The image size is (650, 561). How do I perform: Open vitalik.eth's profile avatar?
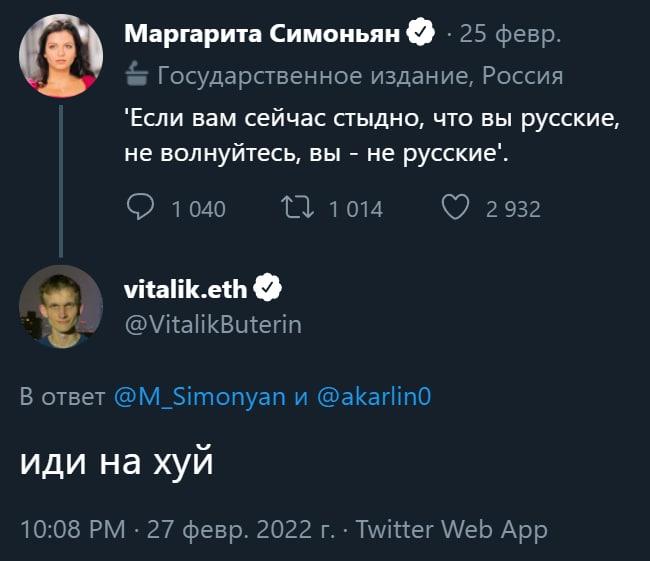tap(61, 306)
